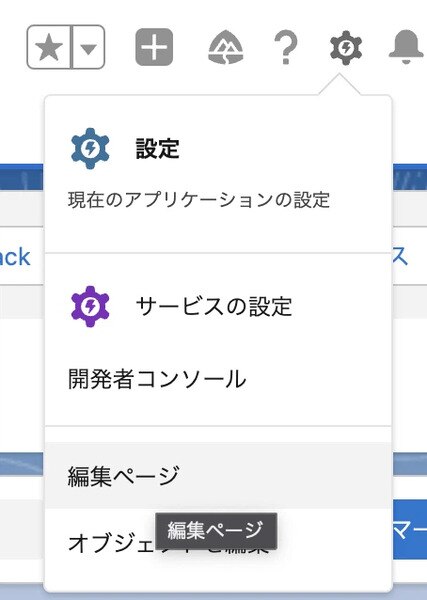
Task: Close the setup menu via gear icon
Action: 346,48
